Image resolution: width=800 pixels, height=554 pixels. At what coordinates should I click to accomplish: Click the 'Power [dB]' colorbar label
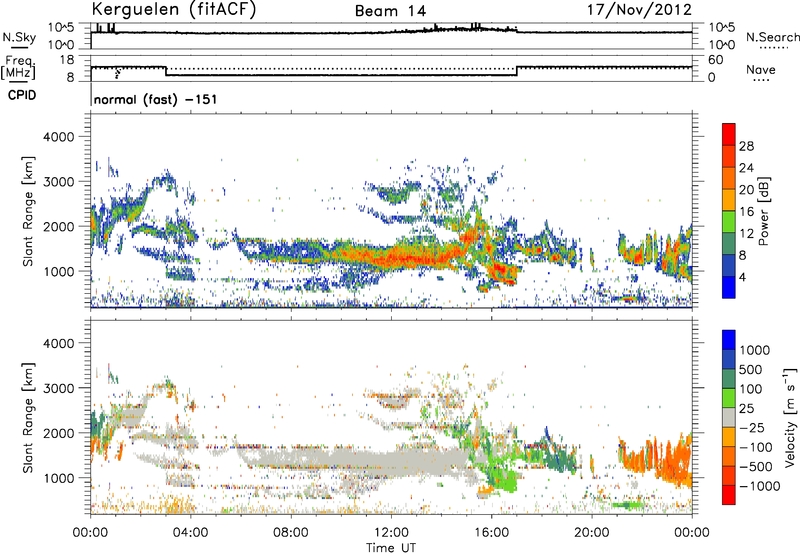tap(763, 212)
